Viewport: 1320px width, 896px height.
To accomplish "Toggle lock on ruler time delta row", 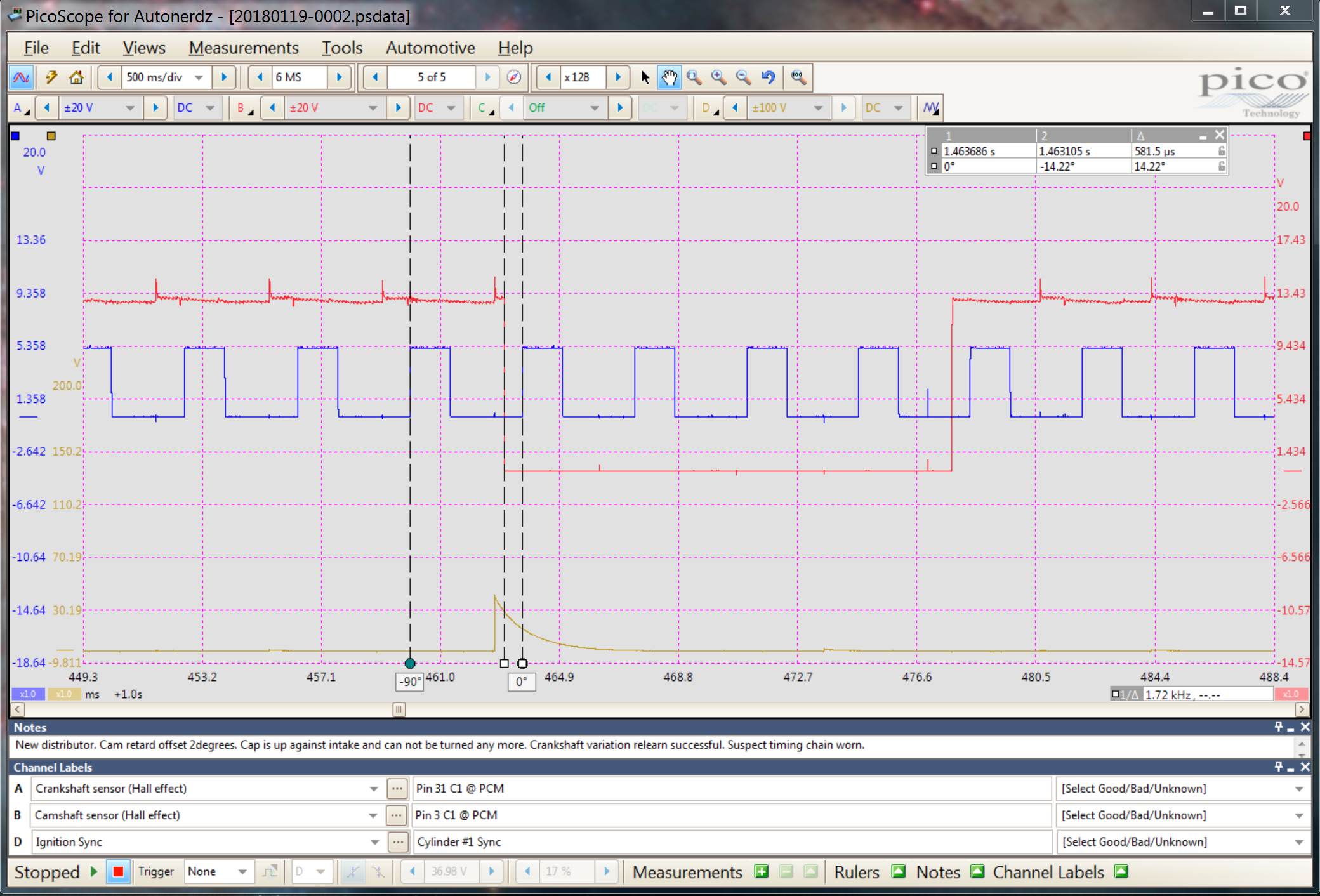I will coord(1222,151).
